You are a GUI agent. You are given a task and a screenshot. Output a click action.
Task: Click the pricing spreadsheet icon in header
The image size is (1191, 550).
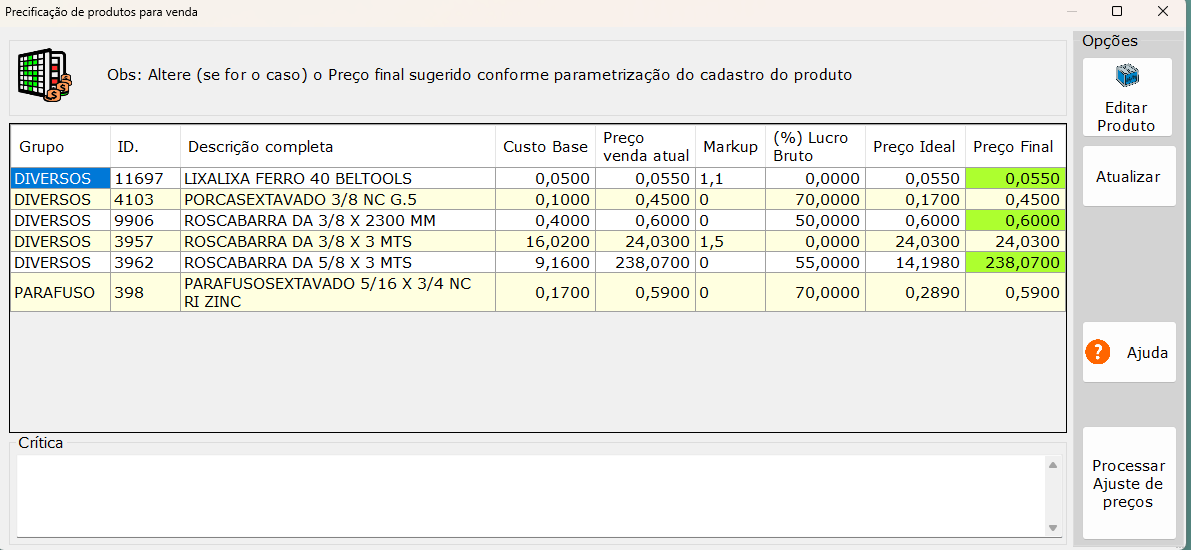pos(44,75)
